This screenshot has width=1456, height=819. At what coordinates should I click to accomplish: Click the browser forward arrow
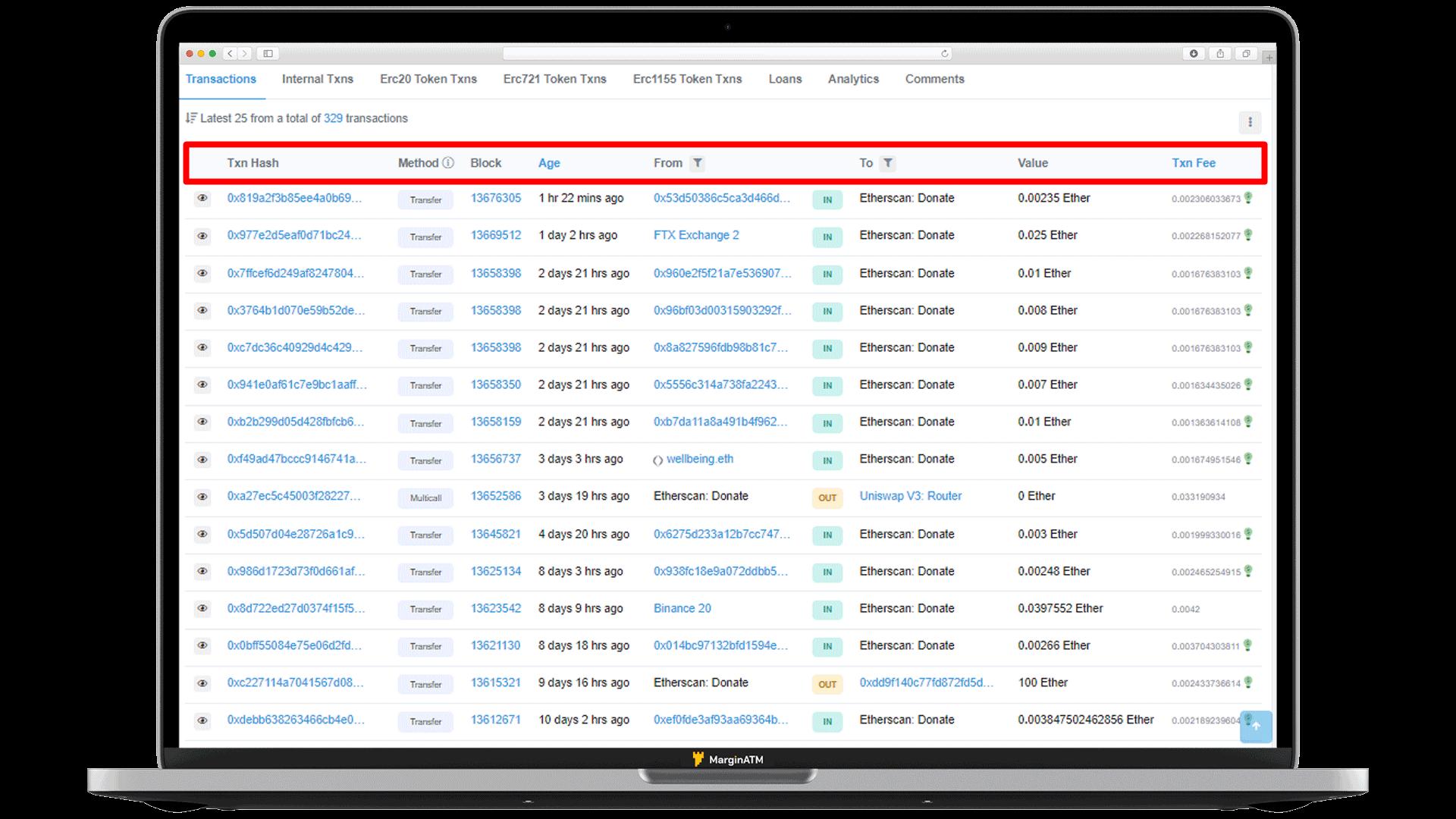pyautogui.click(x=244, y=53)
